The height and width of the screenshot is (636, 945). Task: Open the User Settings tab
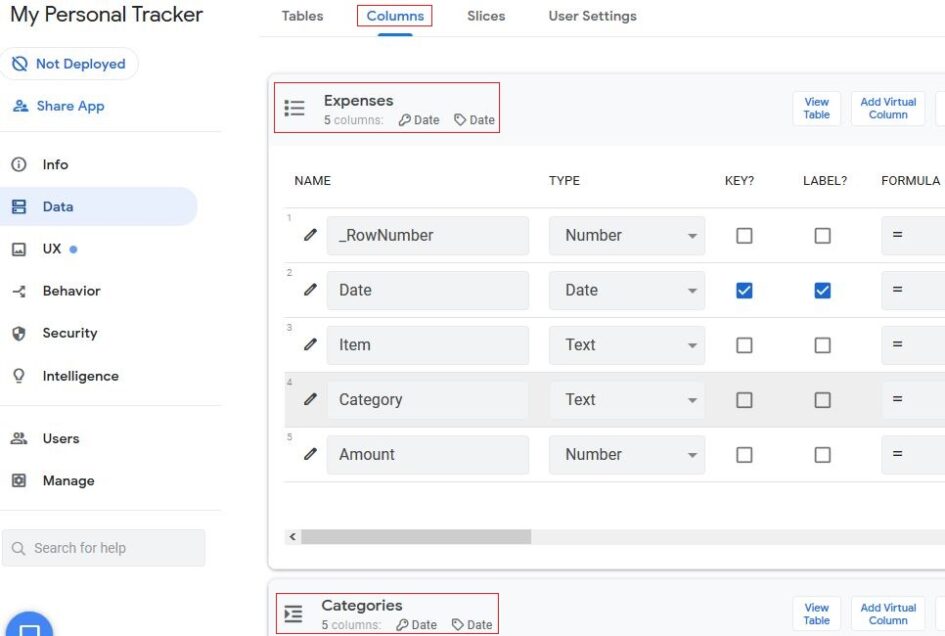(591, 16)
